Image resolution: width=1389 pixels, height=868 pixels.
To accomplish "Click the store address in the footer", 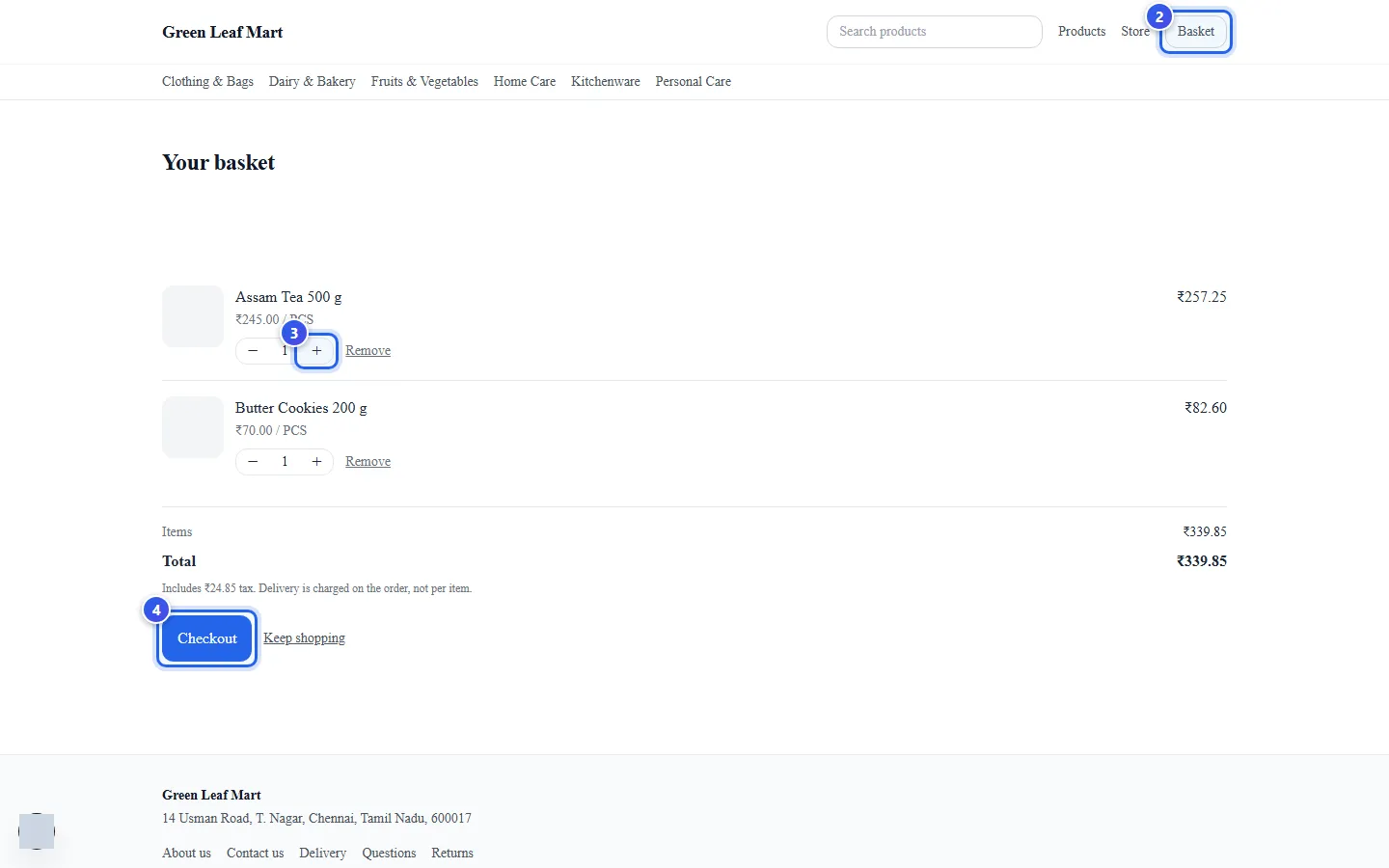I will pyautogui.click(x=316, y=819).
